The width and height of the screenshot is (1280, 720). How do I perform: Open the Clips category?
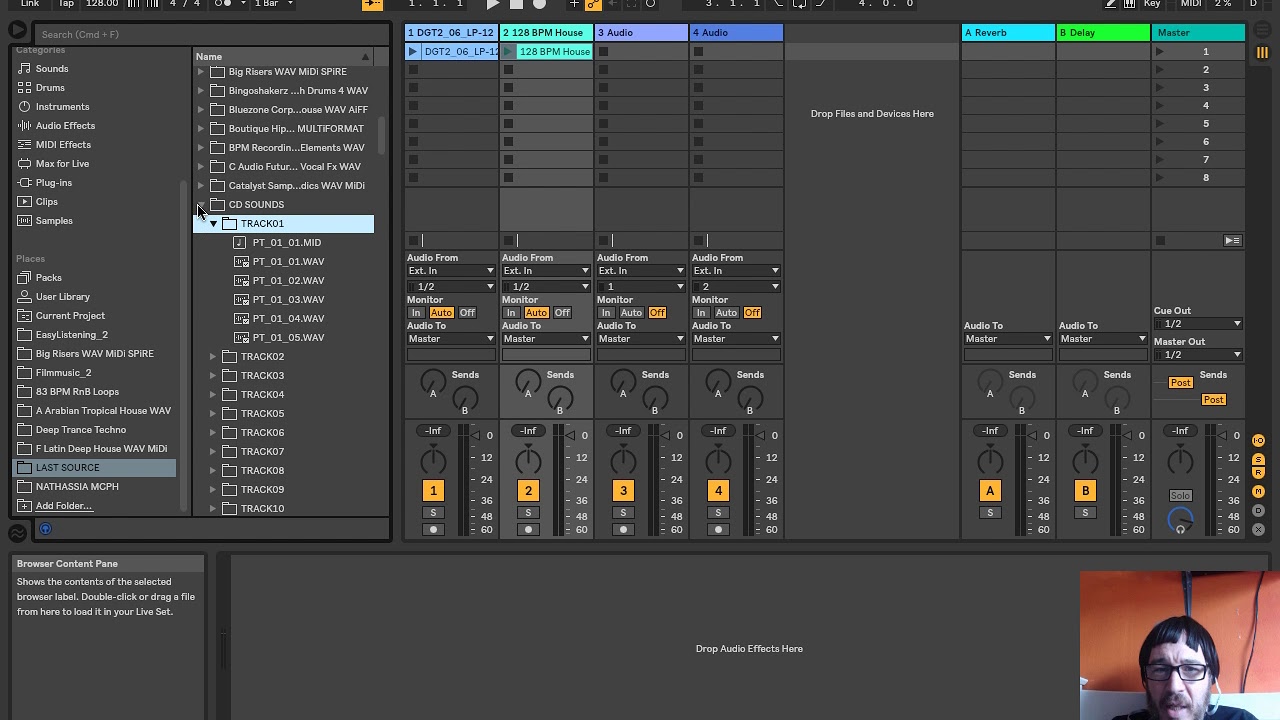(47, 202)
